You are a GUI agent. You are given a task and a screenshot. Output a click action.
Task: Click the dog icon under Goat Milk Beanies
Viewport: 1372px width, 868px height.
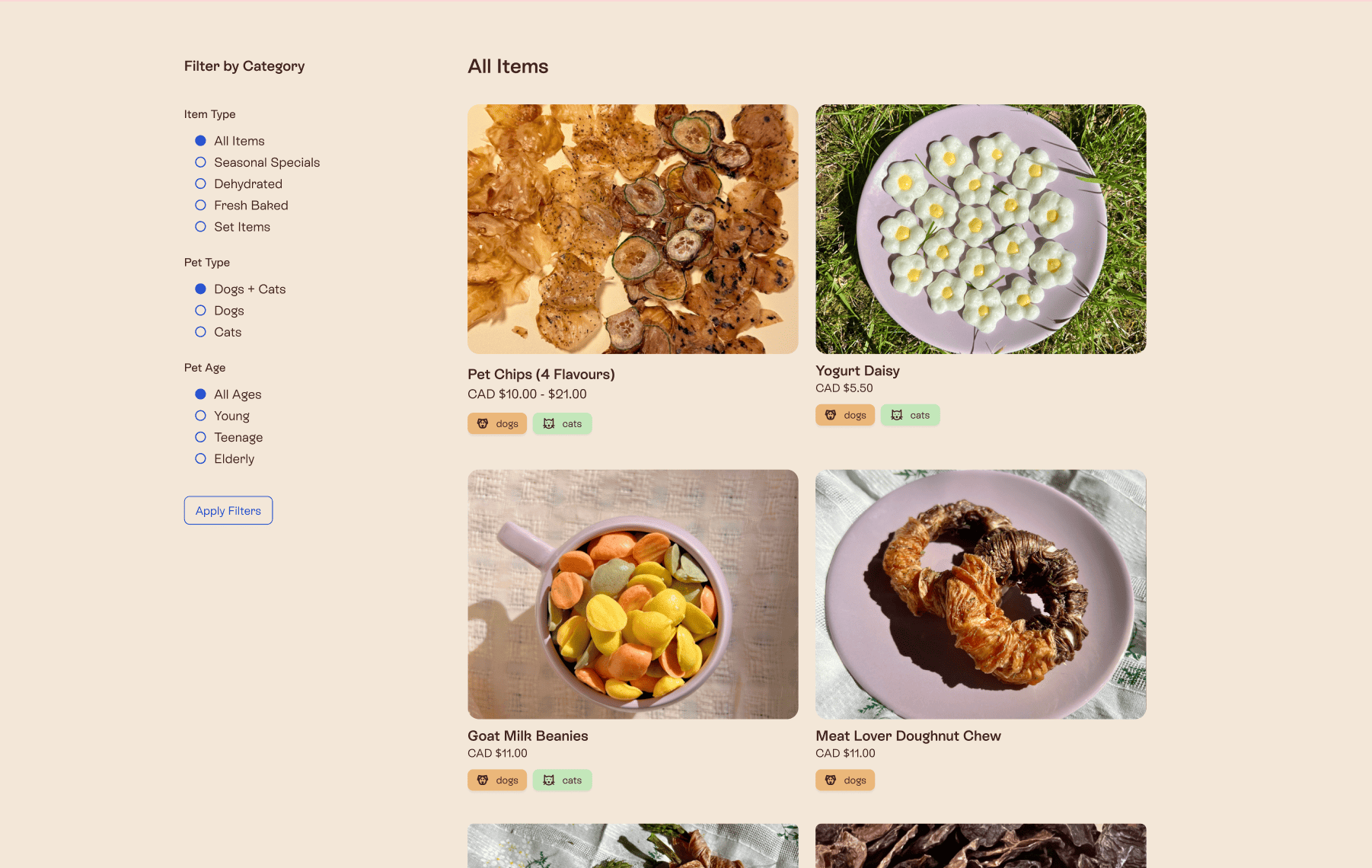tap(483, 780)
